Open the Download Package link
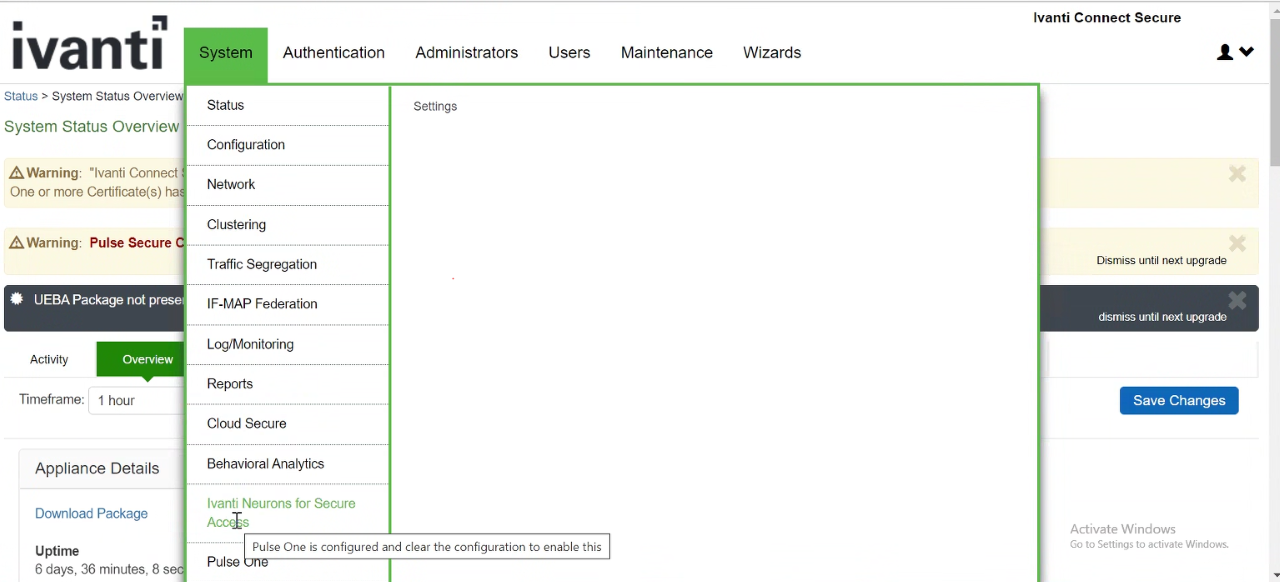The image size is (1280, 582). coord(91,513)
